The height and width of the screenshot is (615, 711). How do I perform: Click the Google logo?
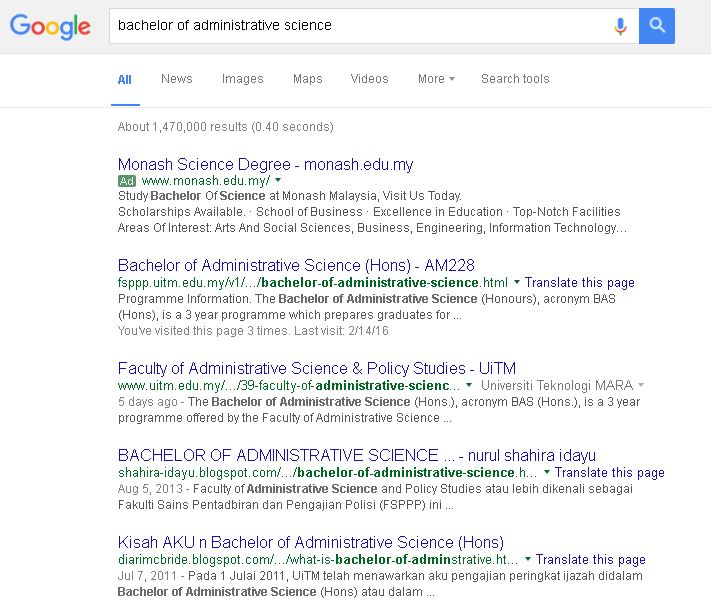(50, 26)
